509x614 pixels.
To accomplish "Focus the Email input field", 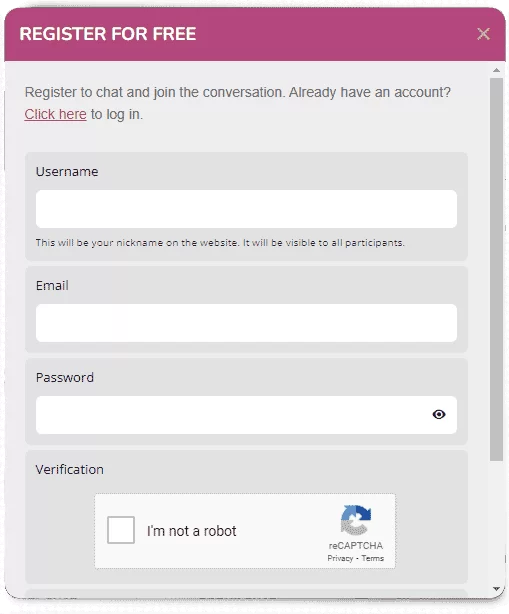I will [246, 323].
